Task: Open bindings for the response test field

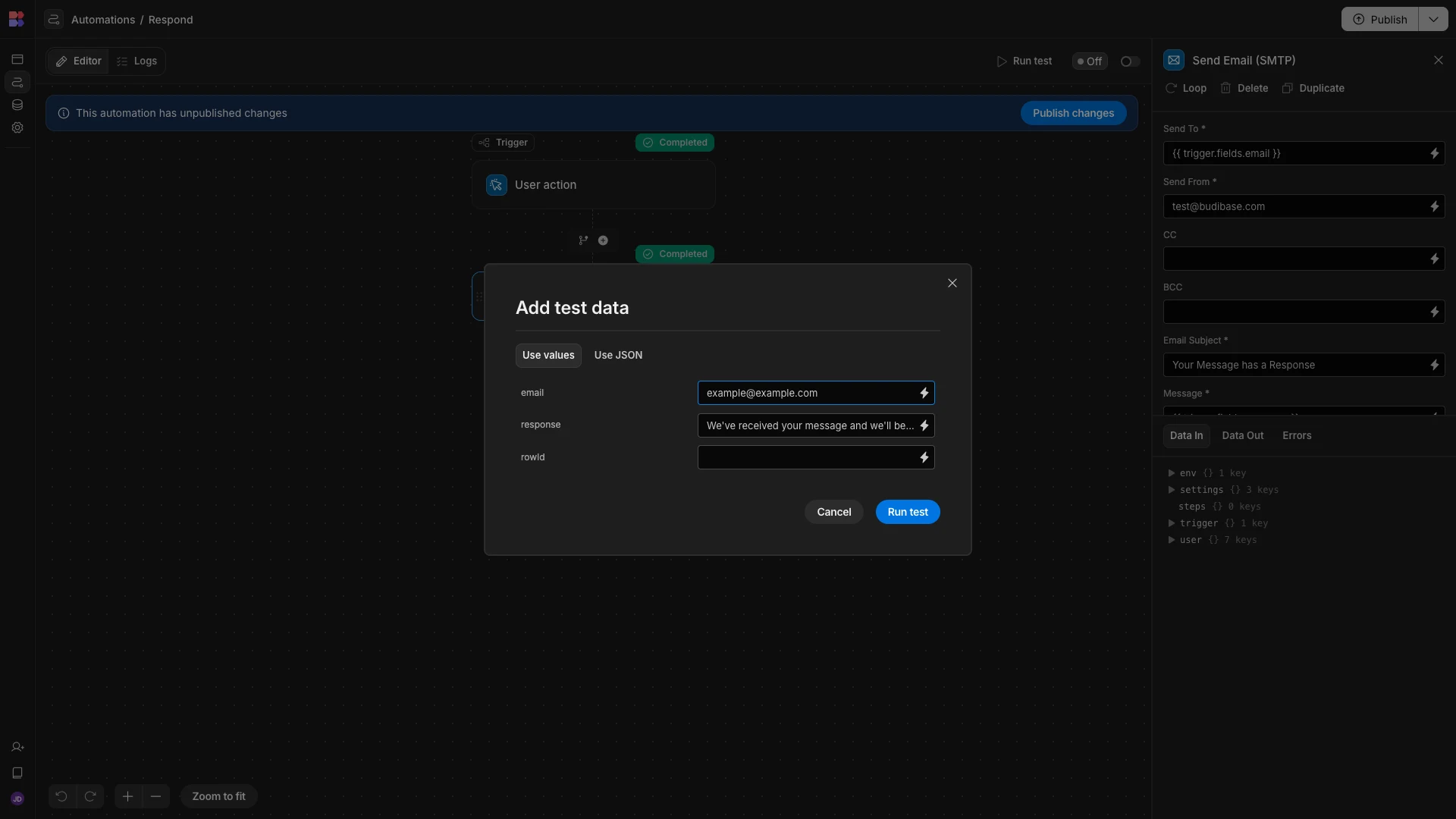Action: point(924,425)
